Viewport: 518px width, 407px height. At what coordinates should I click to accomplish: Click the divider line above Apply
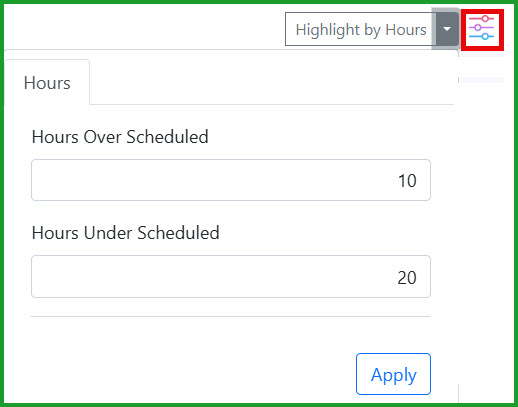231,316
